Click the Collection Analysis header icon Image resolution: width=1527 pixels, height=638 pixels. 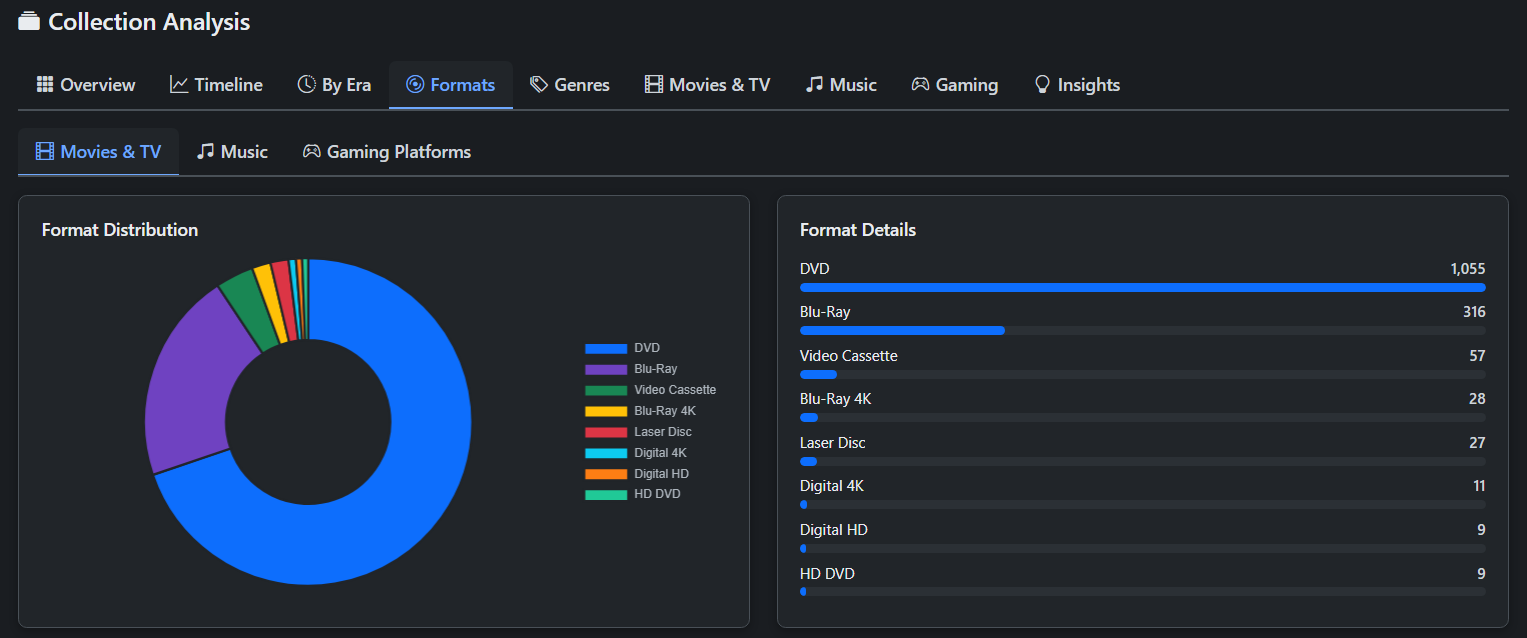tap(29, 22)
